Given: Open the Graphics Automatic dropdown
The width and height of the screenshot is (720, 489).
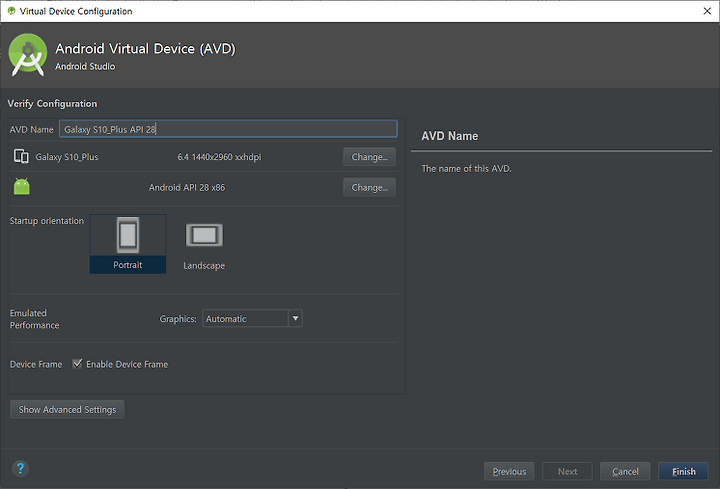Looking at the screenshot, I should 252,318.
